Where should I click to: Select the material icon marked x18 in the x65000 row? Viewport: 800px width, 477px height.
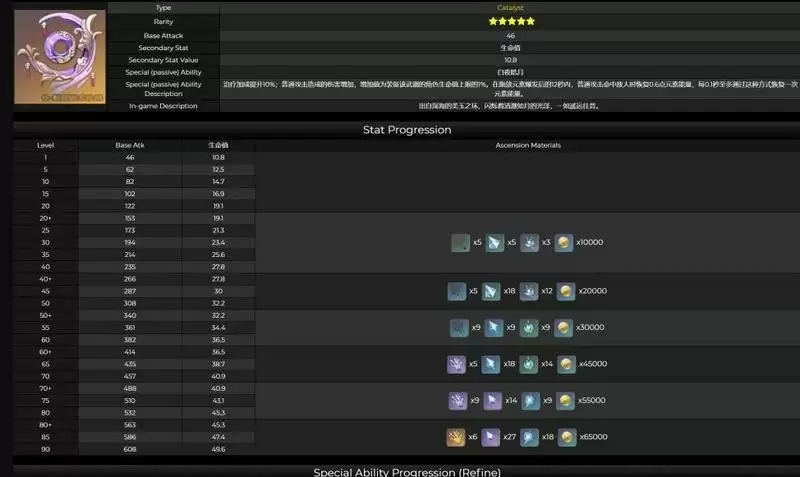tap(528, 437)
